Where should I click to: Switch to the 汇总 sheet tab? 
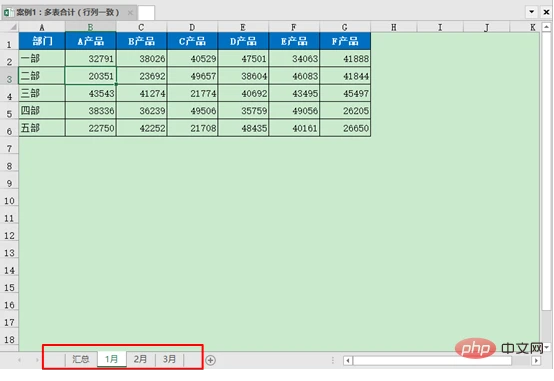[x=81, y=359]
